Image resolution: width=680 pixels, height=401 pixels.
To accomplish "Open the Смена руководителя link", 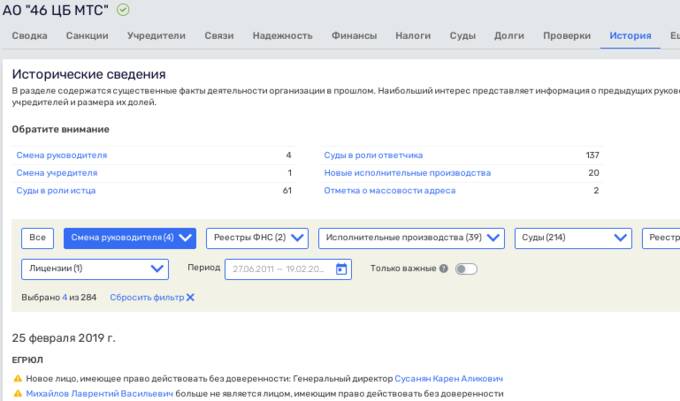I will tap(62, 155).
